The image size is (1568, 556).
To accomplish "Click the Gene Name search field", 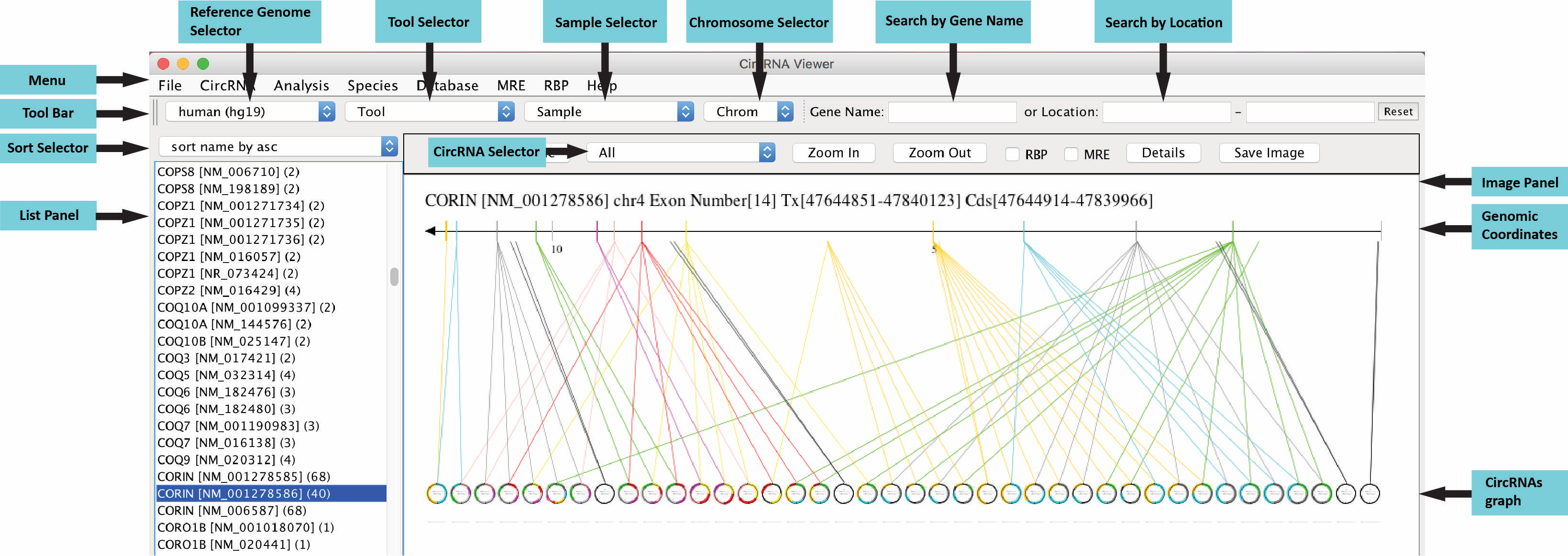I will point(952,112).
